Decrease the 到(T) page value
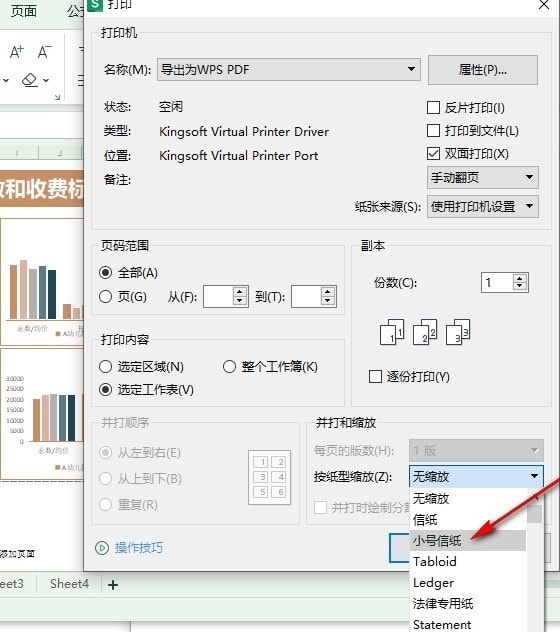The height and width of the screenshot is (632, 560). point(327,301)
